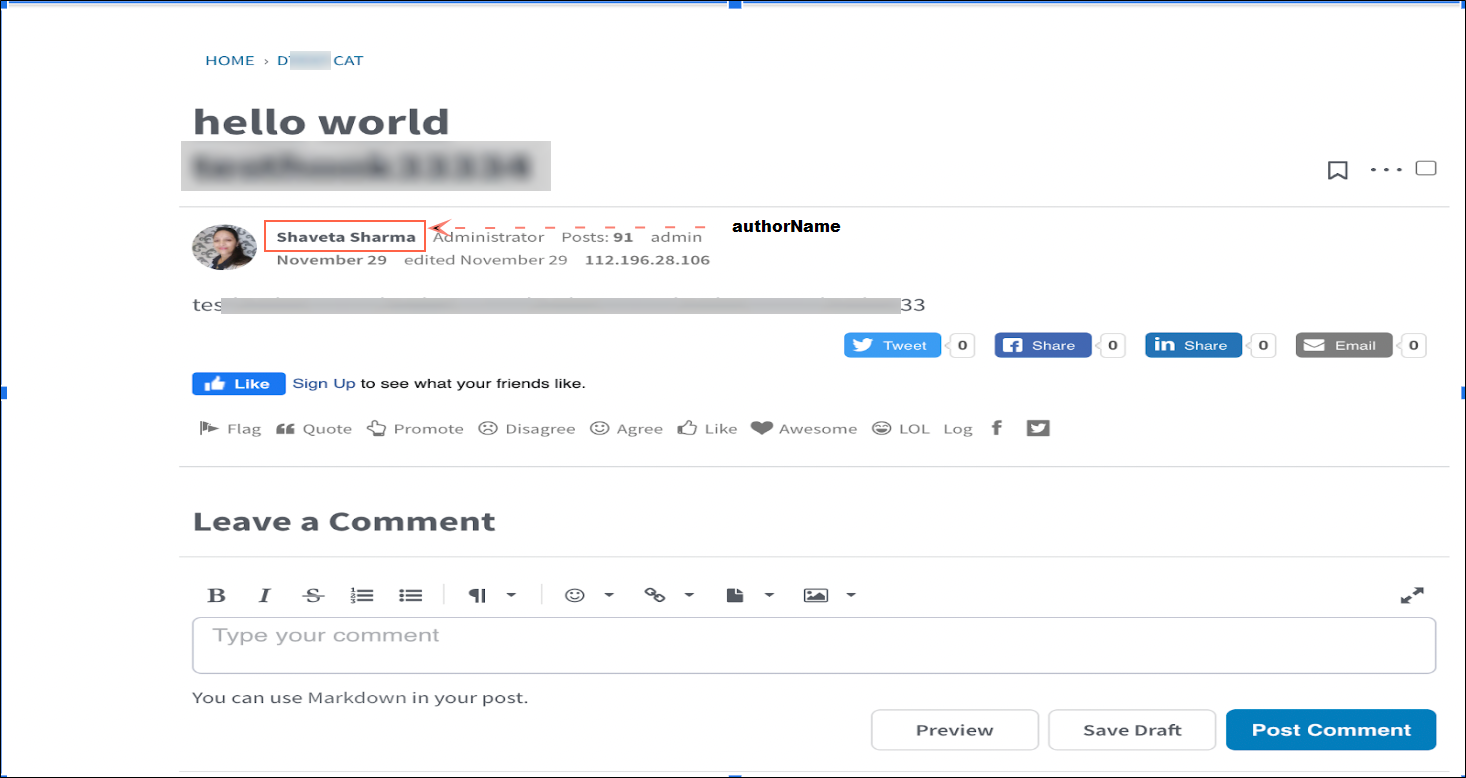This screenshot has width=1466, height=778.
Task: Bookmark this discussion with the bookmark icon
Action: (x=1337, y=171)
